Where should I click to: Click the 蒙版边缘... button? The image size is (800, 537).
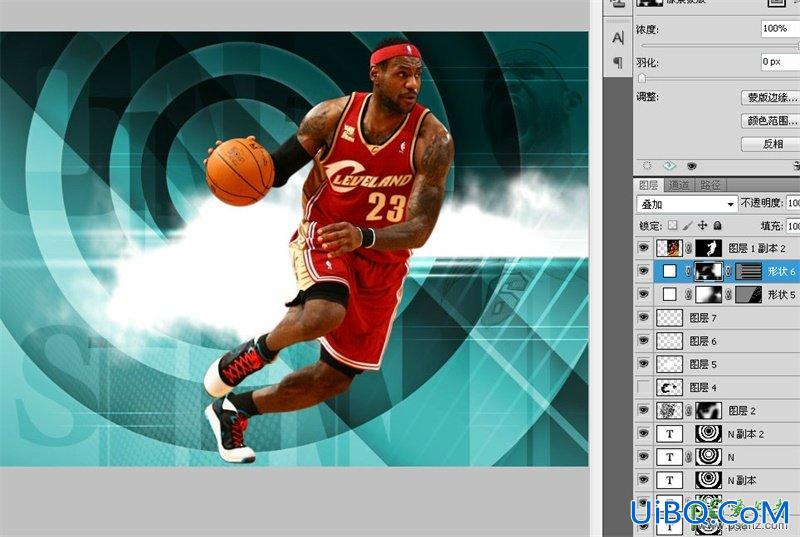click(x=770, y=97)
